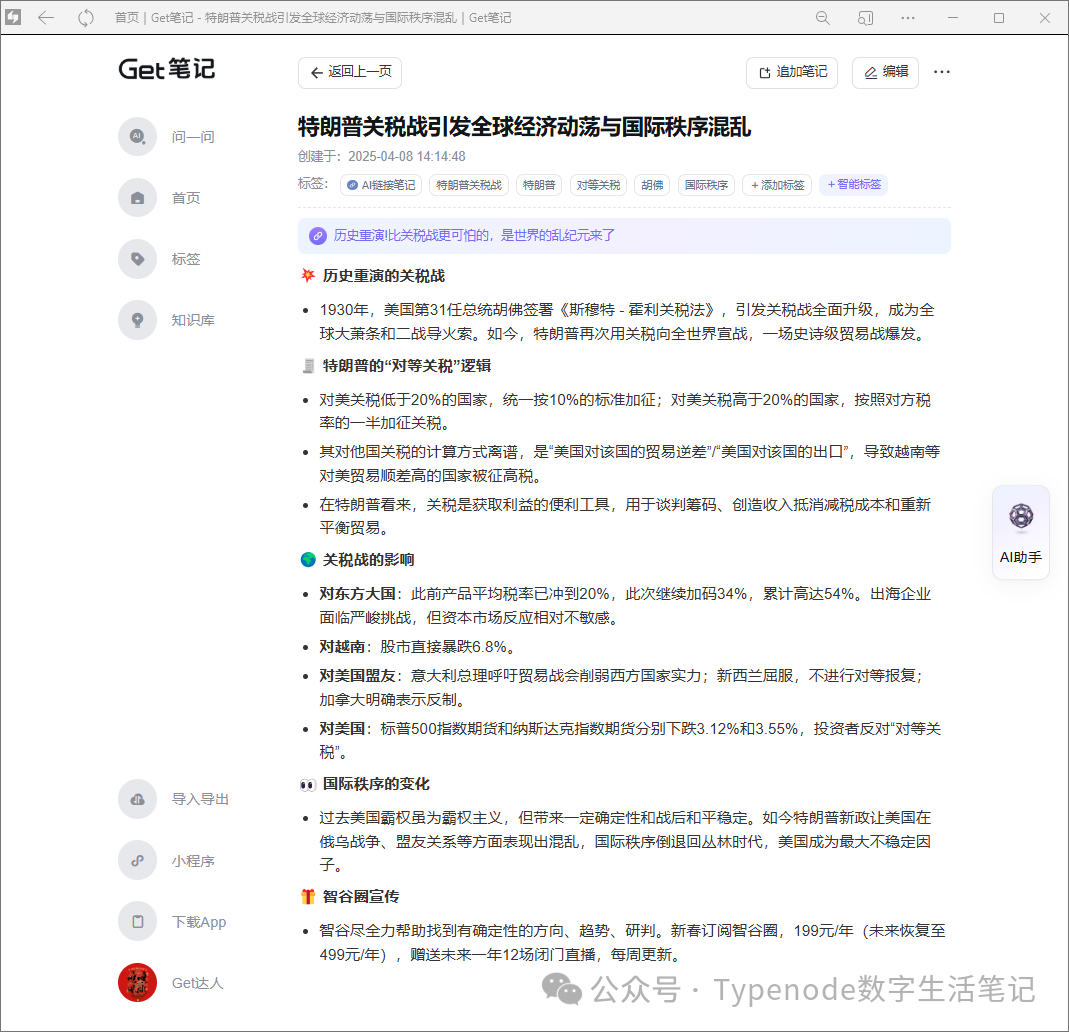The width and height of the screenshot is (1069, 1032).
Task: Click the browser back arrow
Action: [x=46, y=18]
